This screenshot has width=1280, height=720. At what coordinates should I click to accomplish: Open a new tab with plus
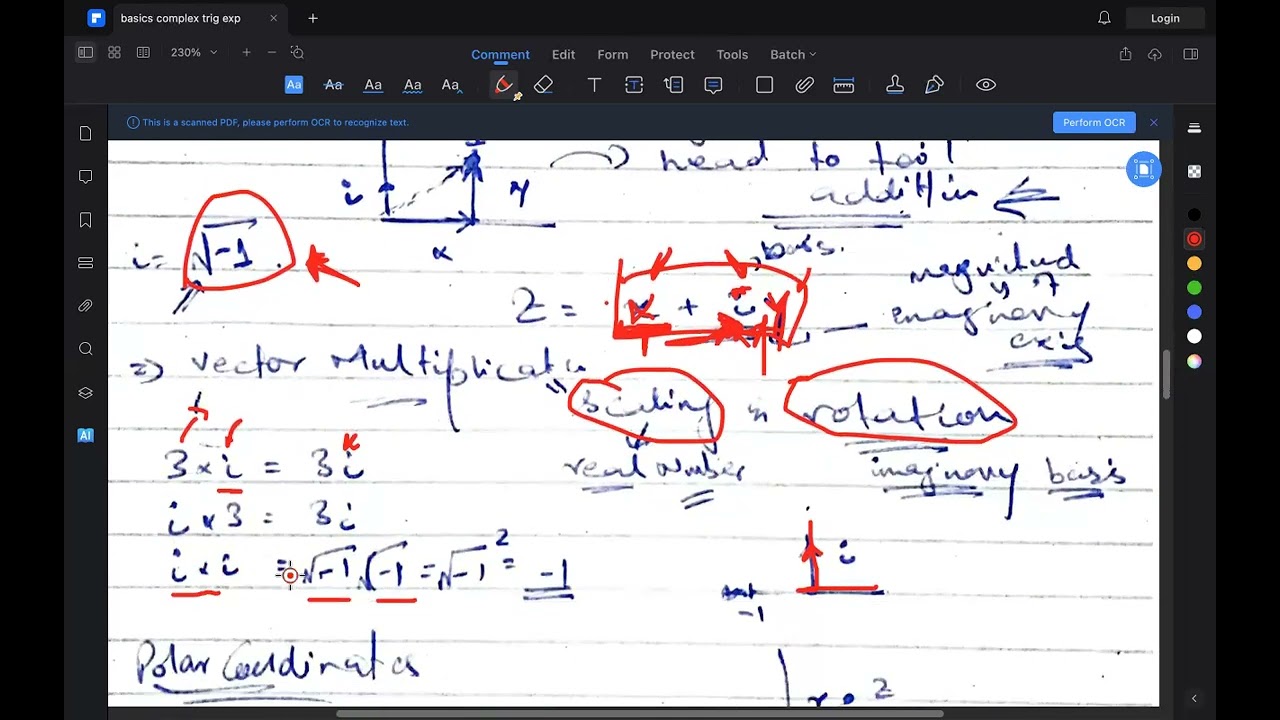pyautogui.click(x=313, y=18)
